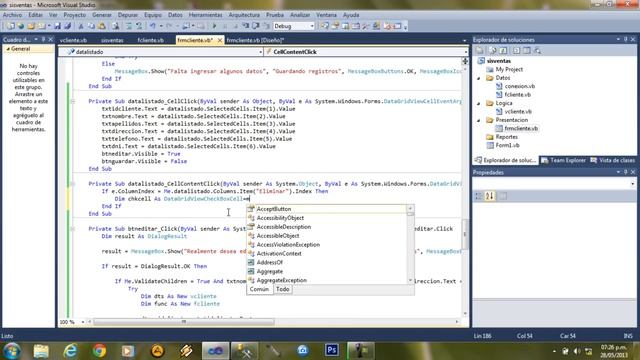Viewport: 640px width, 360px height.
Task: Click the Windows Start orb
Action: (11, 351)
